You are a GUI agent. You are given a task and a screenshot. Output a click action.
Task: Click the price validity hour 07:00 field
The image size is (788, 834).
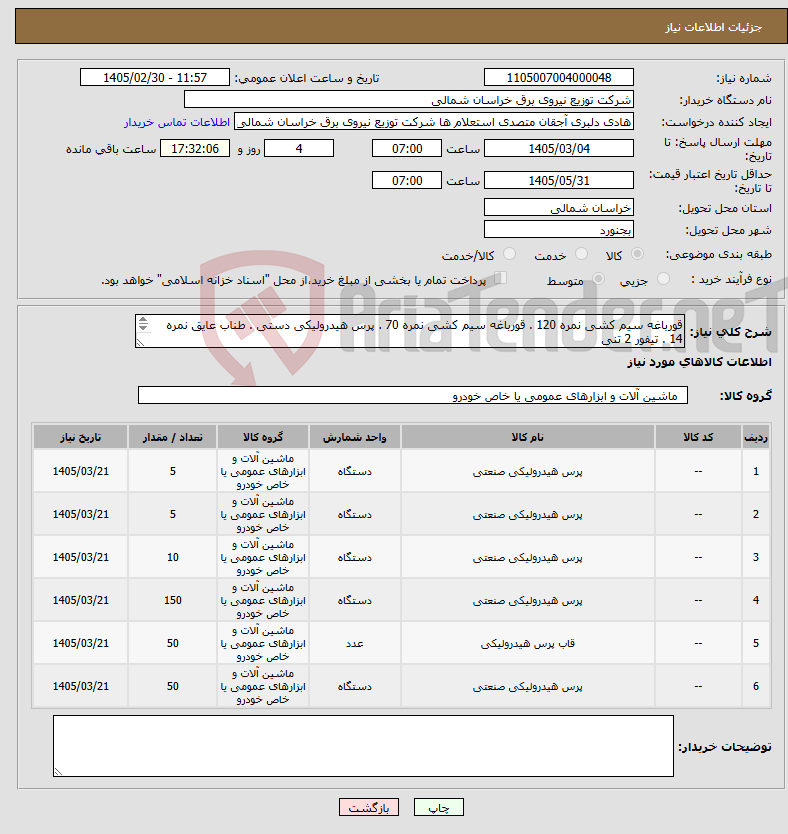tap(407, 181)
